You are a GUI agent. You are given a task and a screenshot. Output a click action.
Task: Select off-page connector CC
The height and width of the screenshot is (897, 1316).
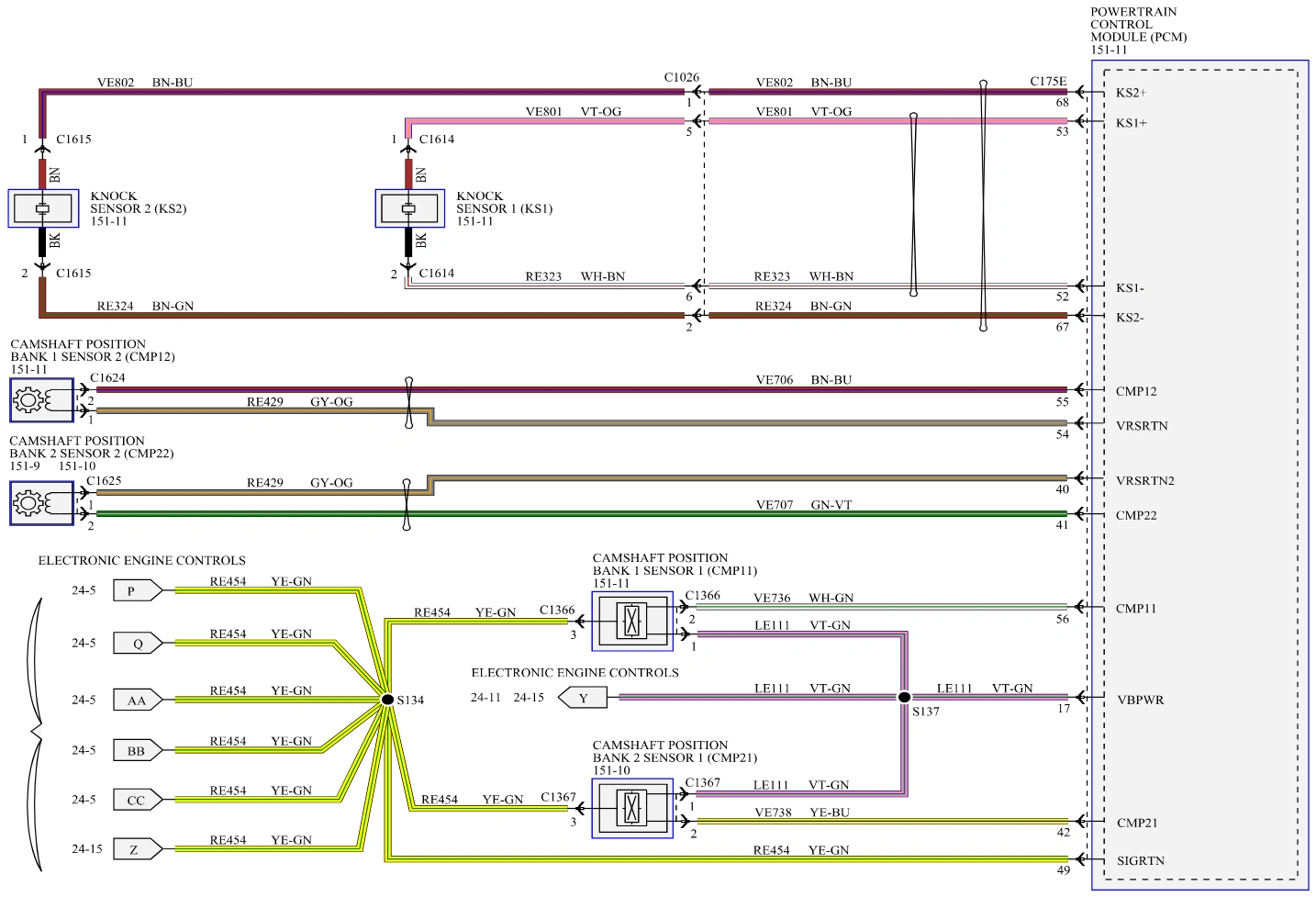point(138,800)
